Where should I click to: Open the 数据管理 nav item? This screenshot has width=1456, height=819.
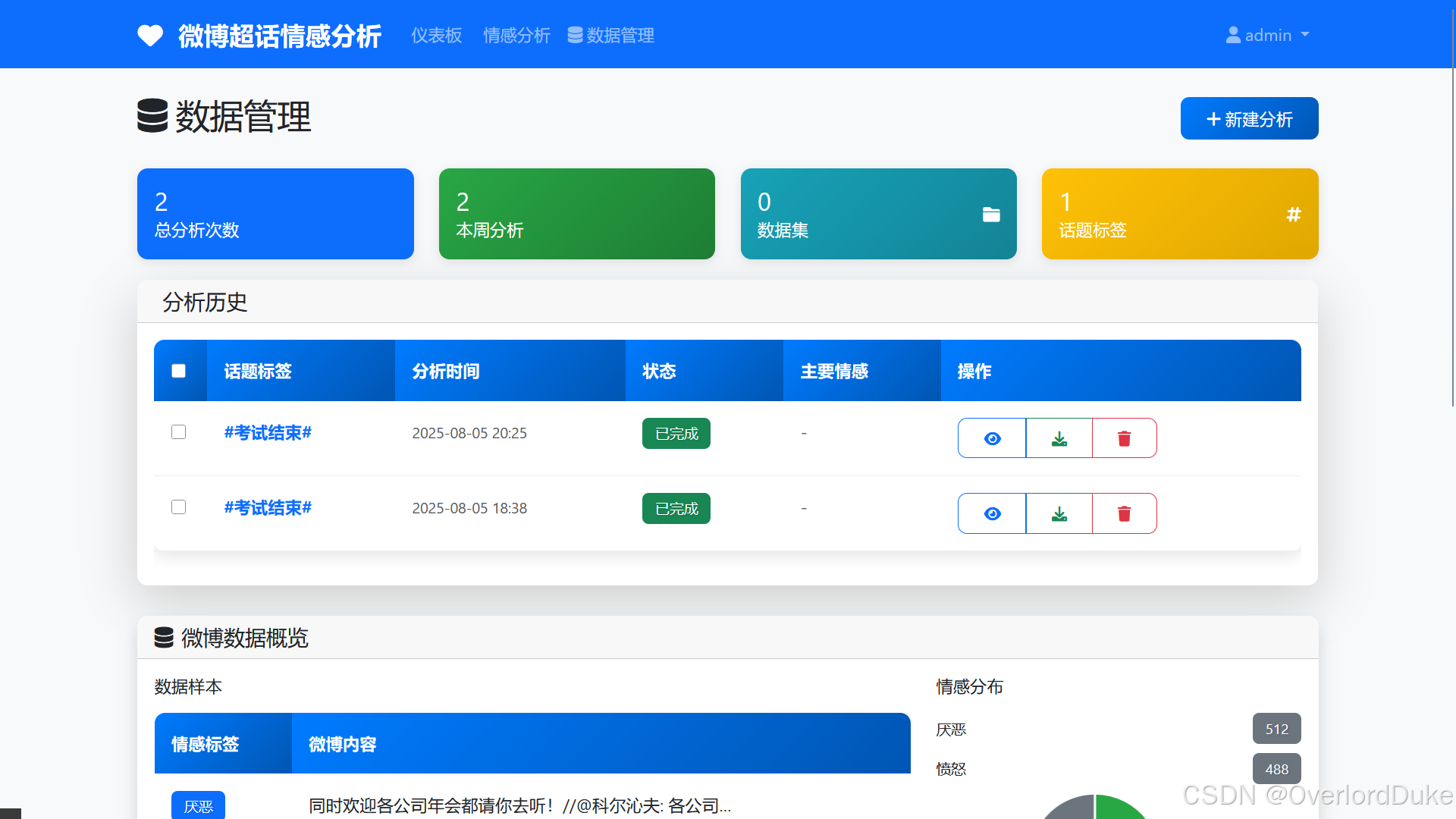(611, 35)
